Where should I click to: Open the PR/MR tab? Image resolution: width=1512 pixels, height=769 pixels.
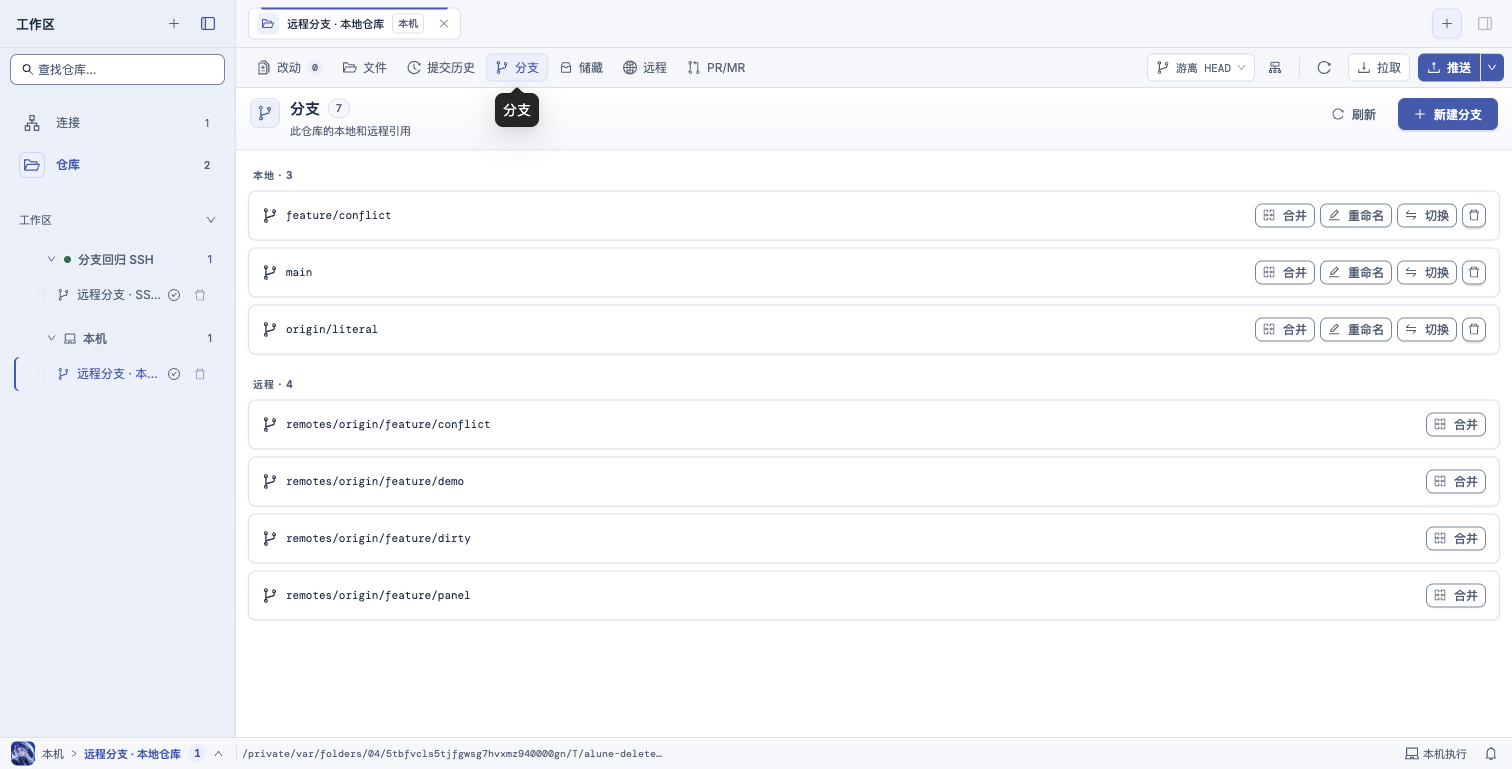point(717,68)
